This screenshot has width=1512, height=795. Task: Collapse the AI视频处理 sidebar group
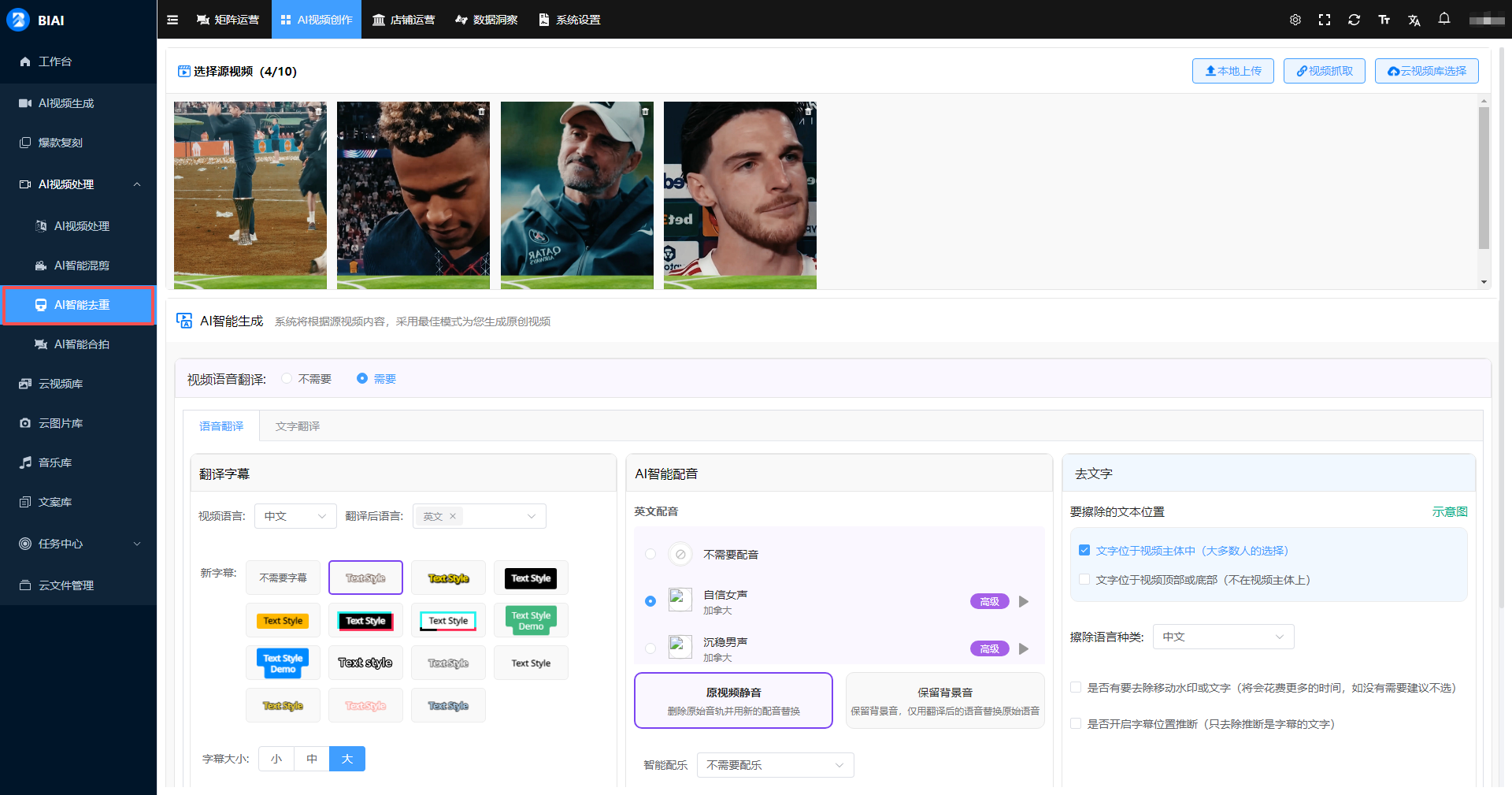pyautogui.click(x=137, y=184)
